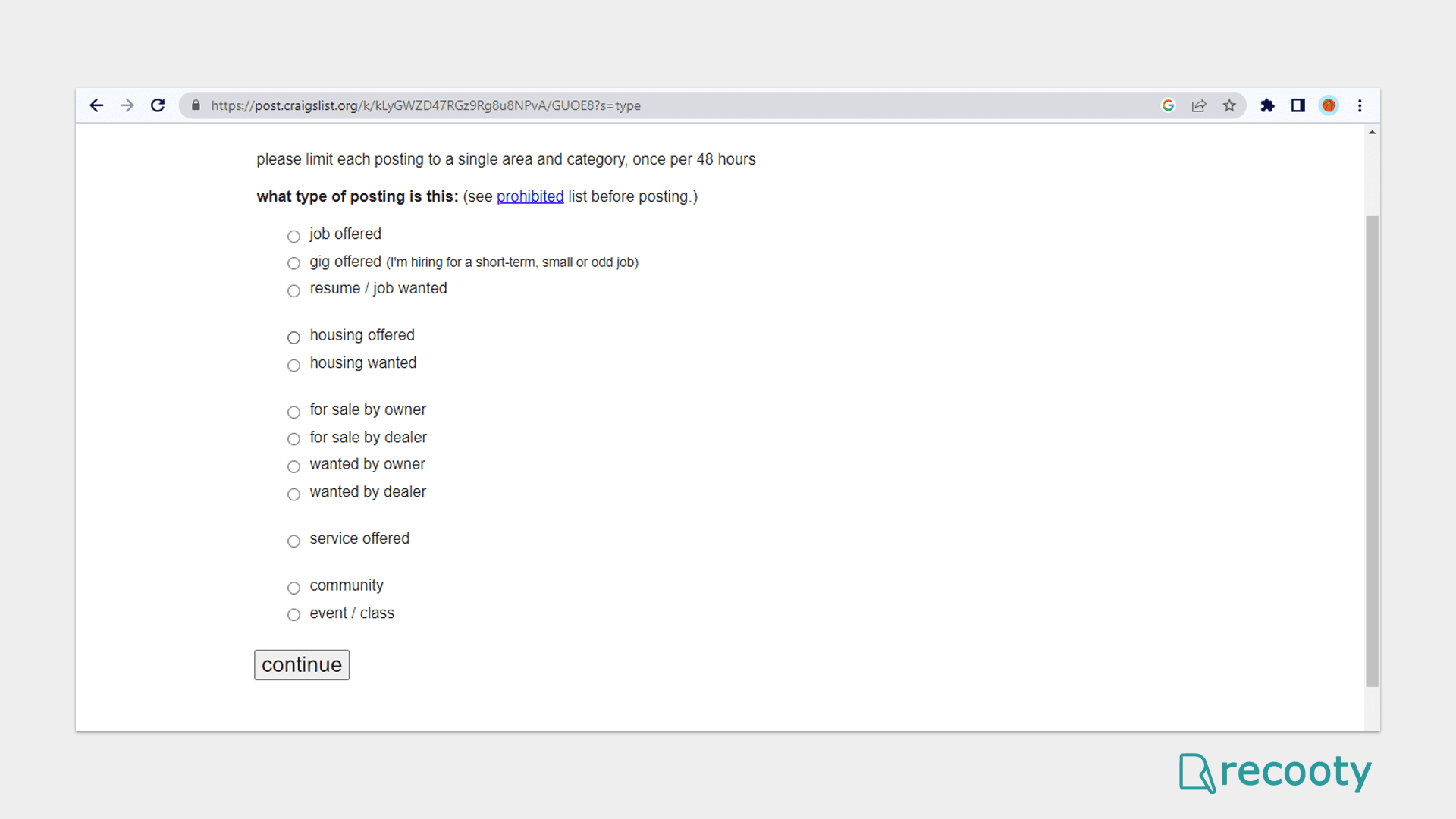Image resolution: width=1456 pixels, height=819 pixels.
Task: Choose event / class posting type
Action: pyautogui.click(x=293, y=615)
